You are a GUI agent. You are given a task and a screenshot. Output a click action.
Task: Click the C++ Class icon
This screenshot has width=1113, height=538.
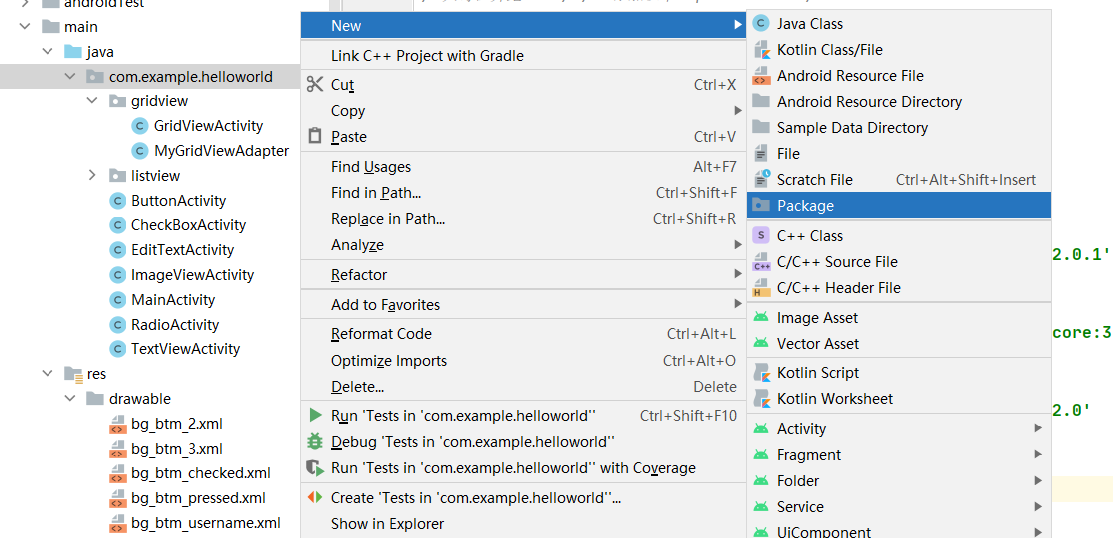click(x=761, y=236)
